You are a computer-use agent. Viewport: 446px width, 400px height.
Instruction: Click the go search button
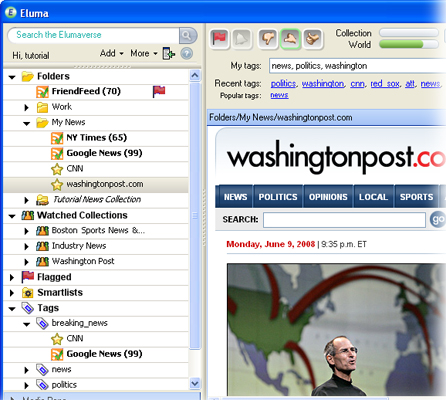click(438, 219)
